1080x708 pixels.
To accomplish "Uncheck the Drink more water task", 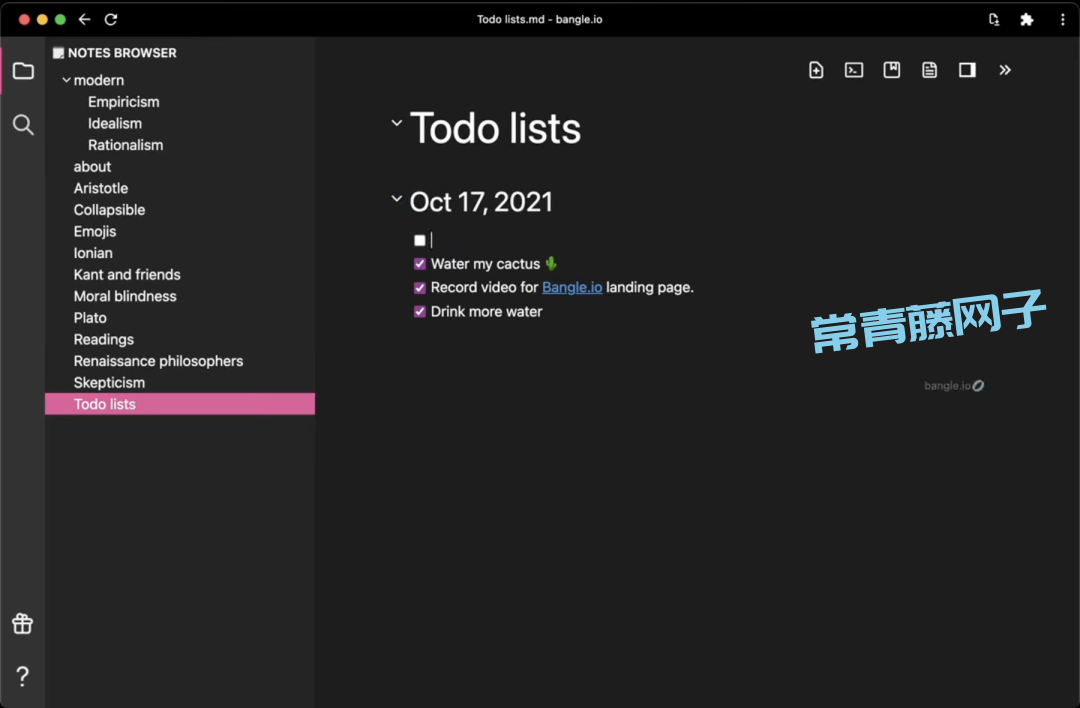I will (x=420, y=311).
